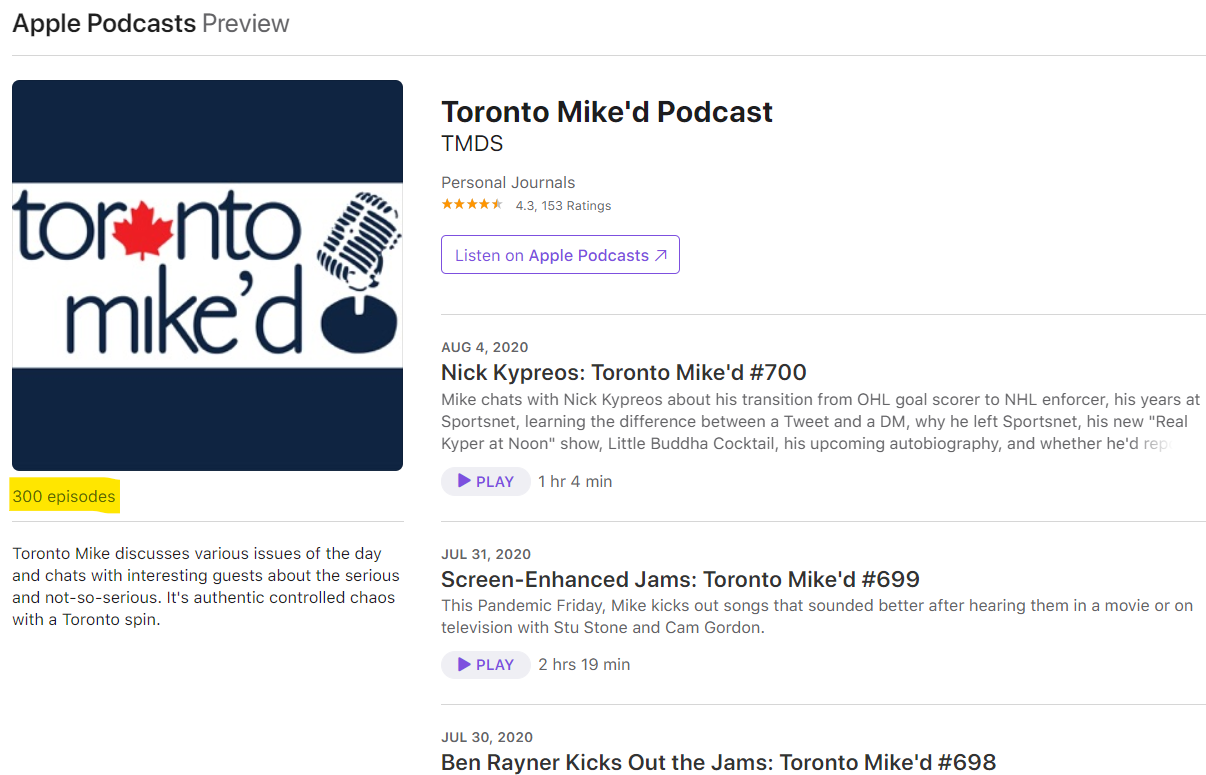Image resolution: width=1206 pixels, height=775 pixels.
Task: Click the highlighted 300 episodes text
Action: [64, 496]
